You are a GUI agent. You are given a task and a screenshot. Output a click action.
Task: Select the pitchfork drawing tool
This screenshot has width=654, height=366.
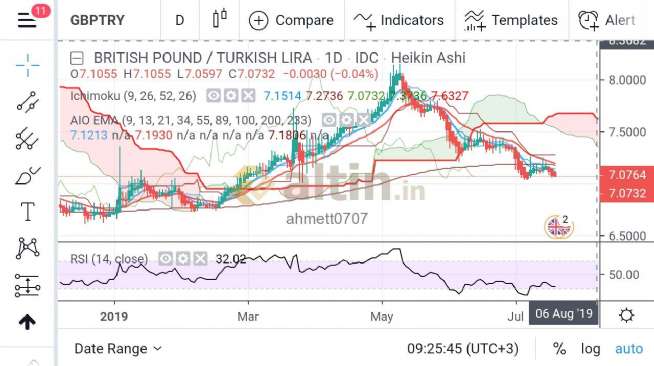28,138
